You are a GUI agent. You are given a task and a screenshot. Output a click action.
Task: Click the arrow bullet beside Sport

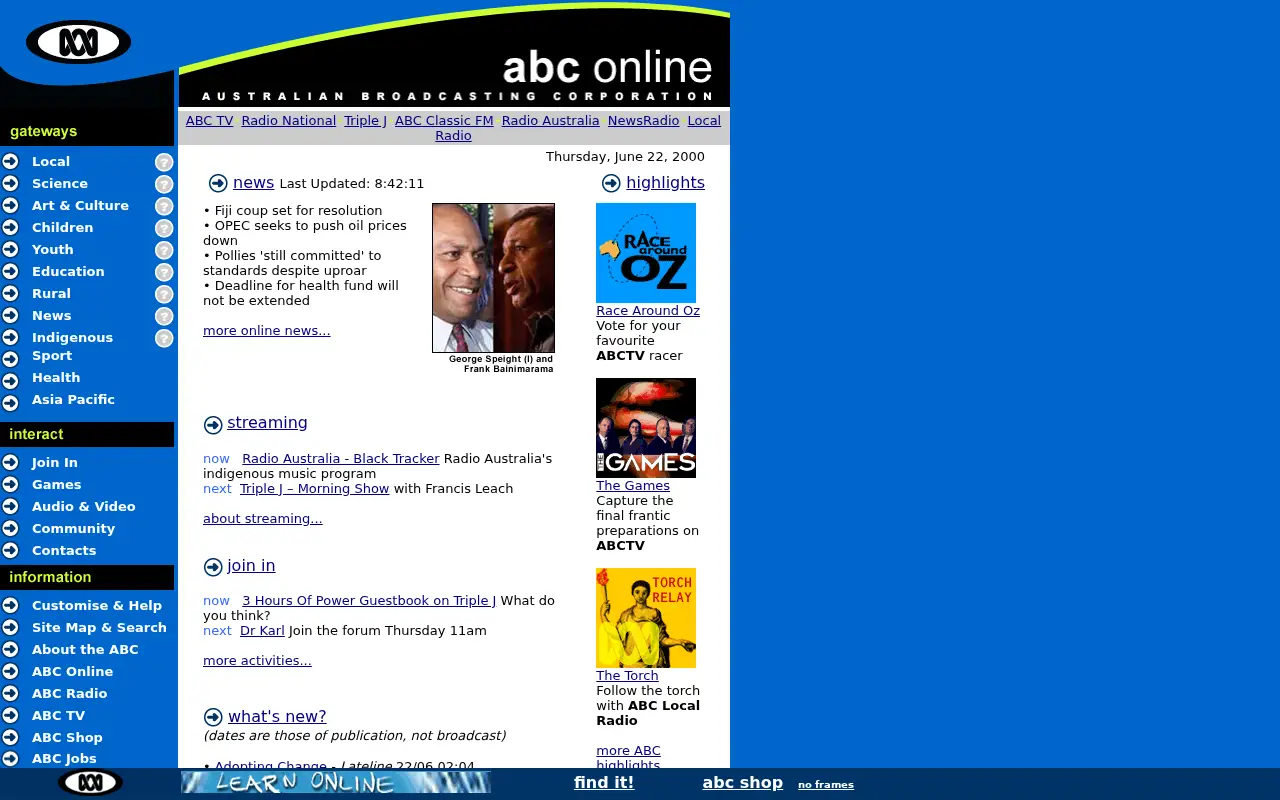10,358
